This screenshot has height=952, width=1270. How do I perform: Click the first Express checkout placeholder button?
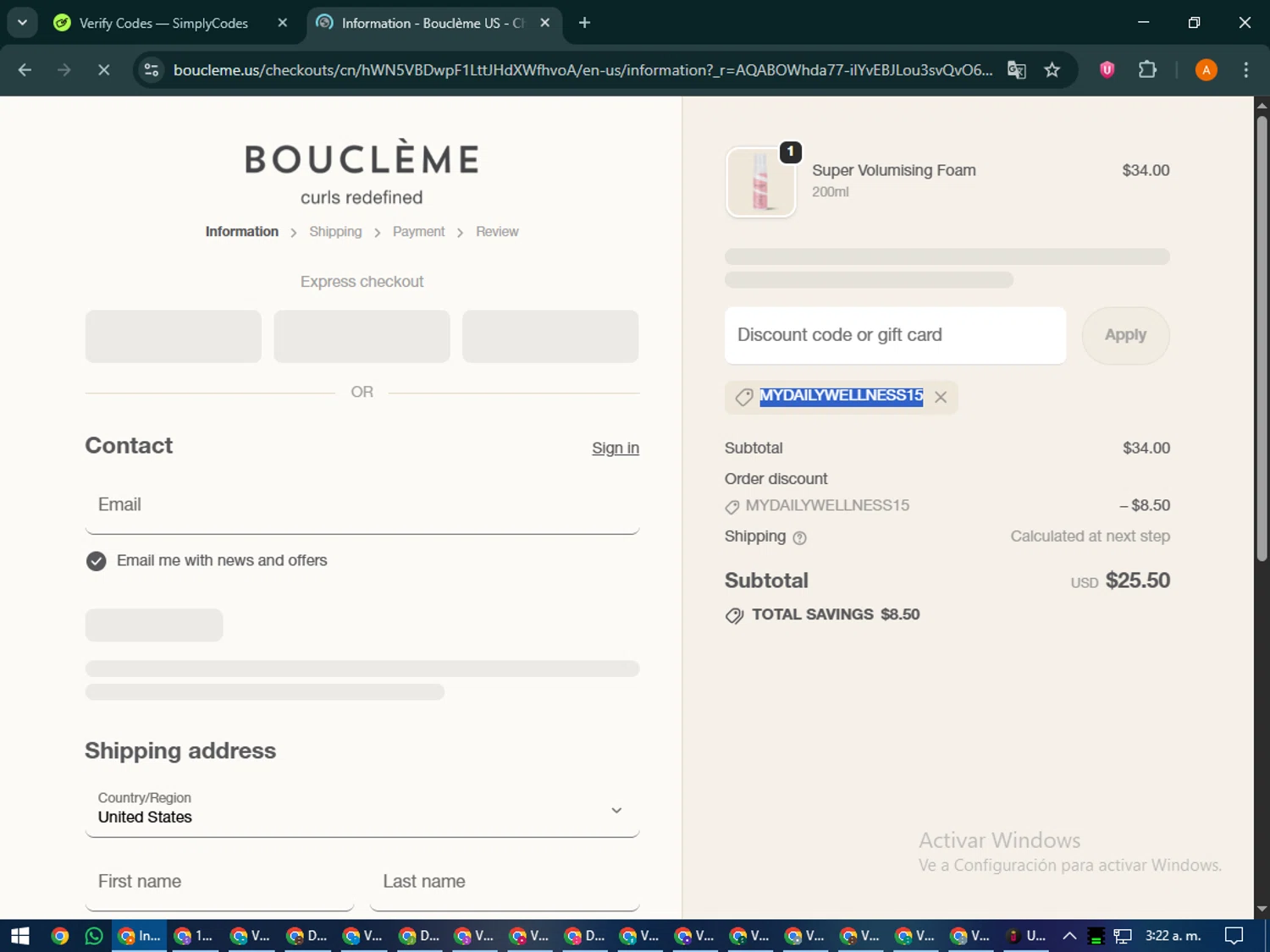tap(173, 336)
